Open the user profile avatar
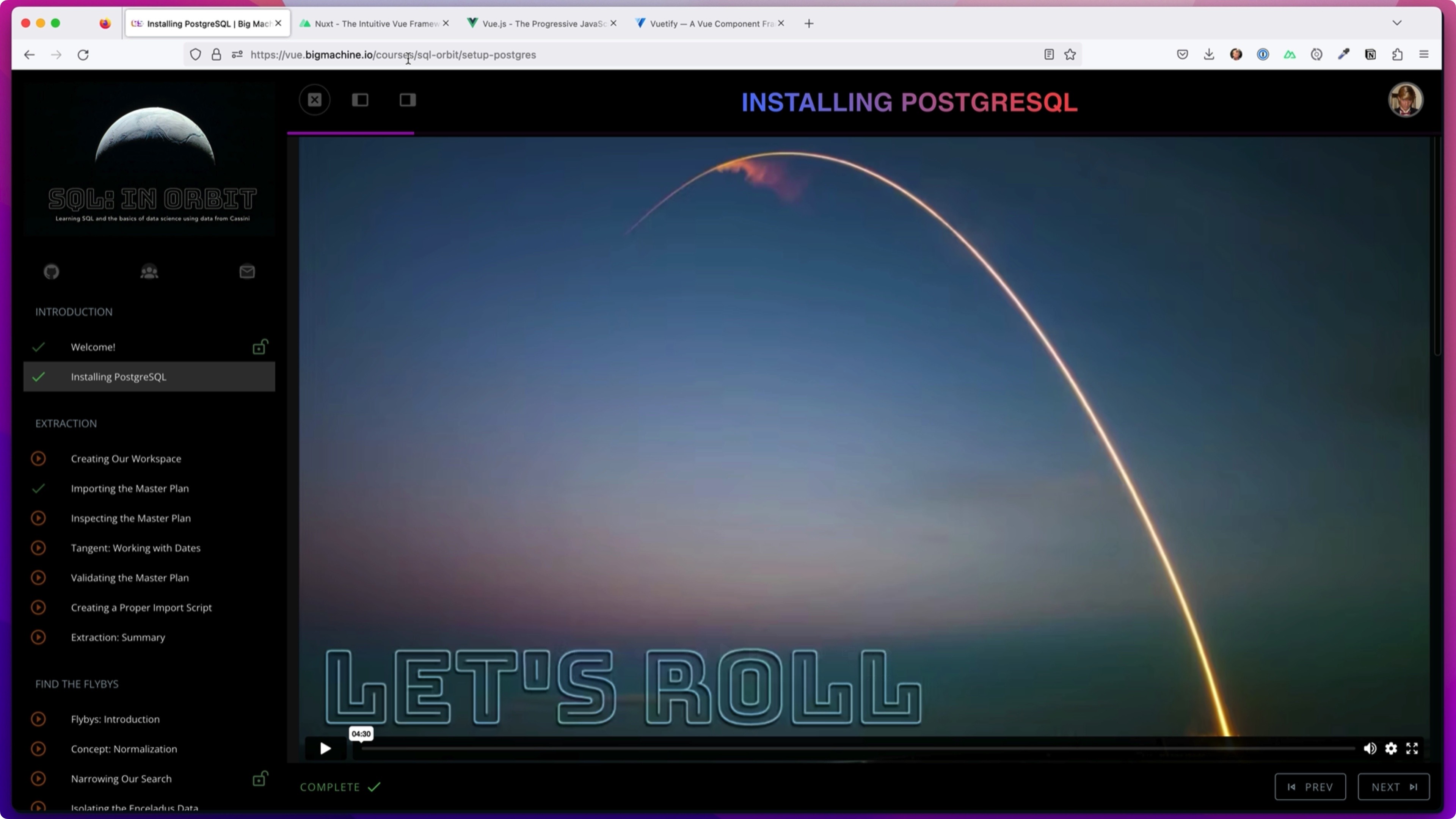The height and width of the screenshot is (819, 1456). 1406,100
